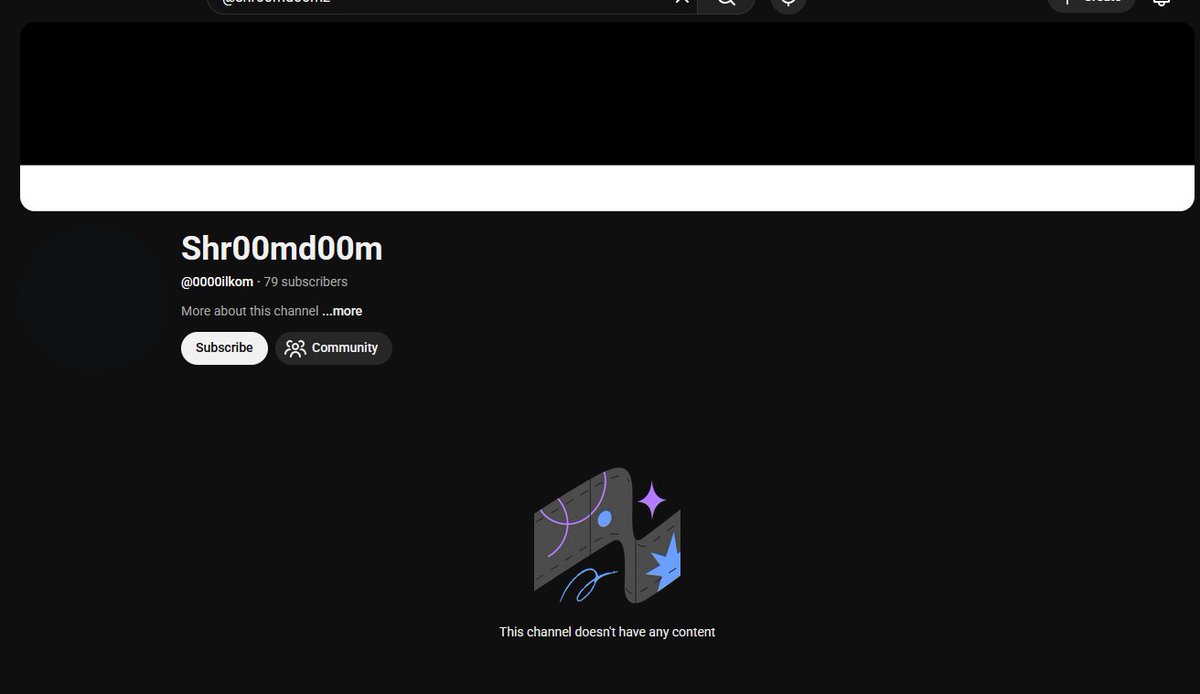Screen dimensions: 1200x694
Task: Click the magnifier search button
Action: coord(726,4)
